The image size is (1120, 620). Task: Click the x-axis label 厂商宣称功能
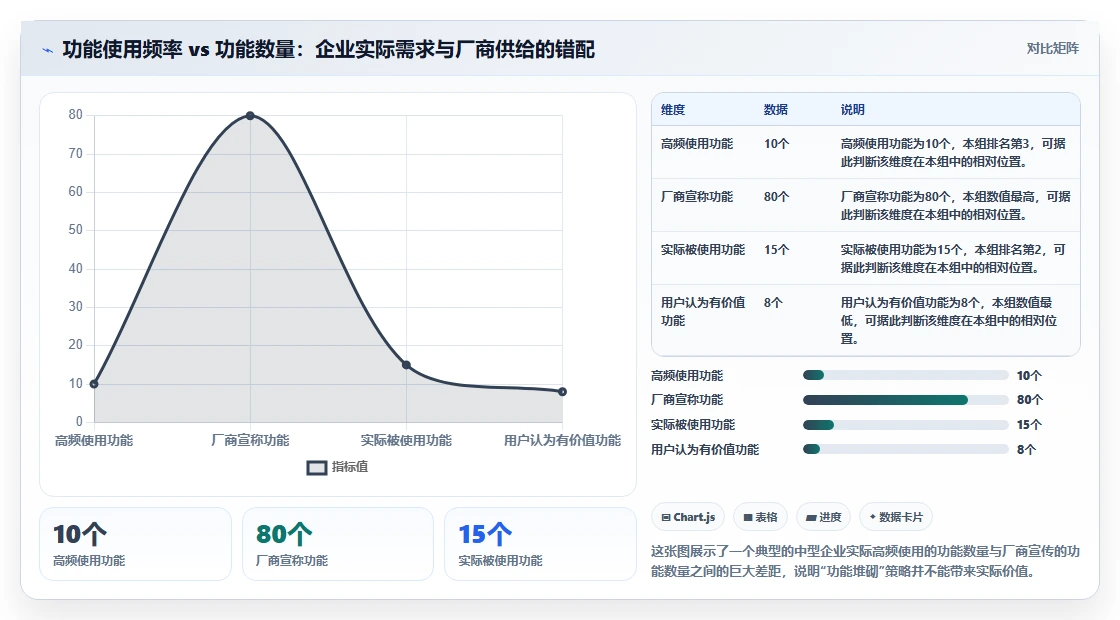pyautogui.click(x=250, y=441)
